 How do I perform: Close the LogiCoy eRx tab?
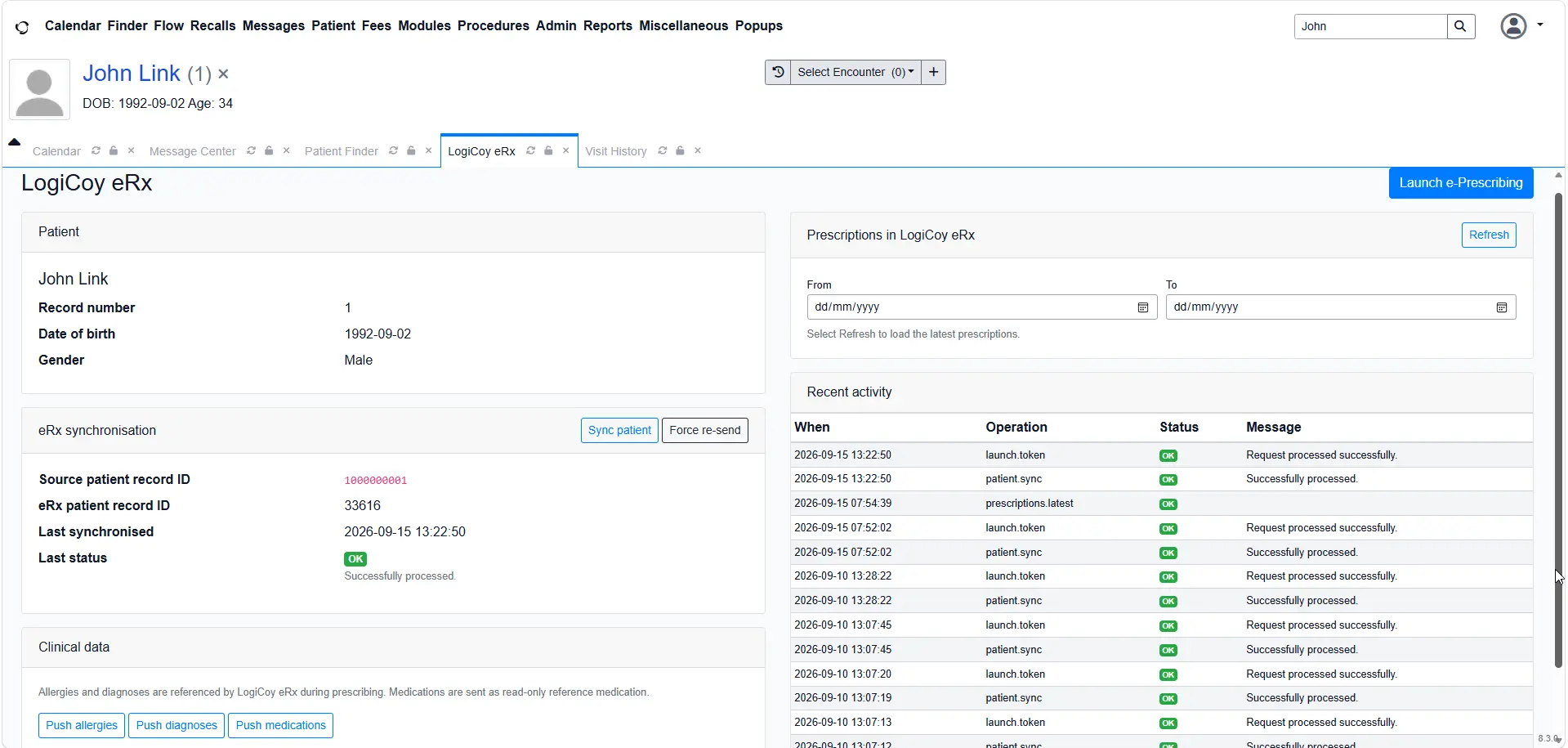pyautogui.click(x=565, y=150)
